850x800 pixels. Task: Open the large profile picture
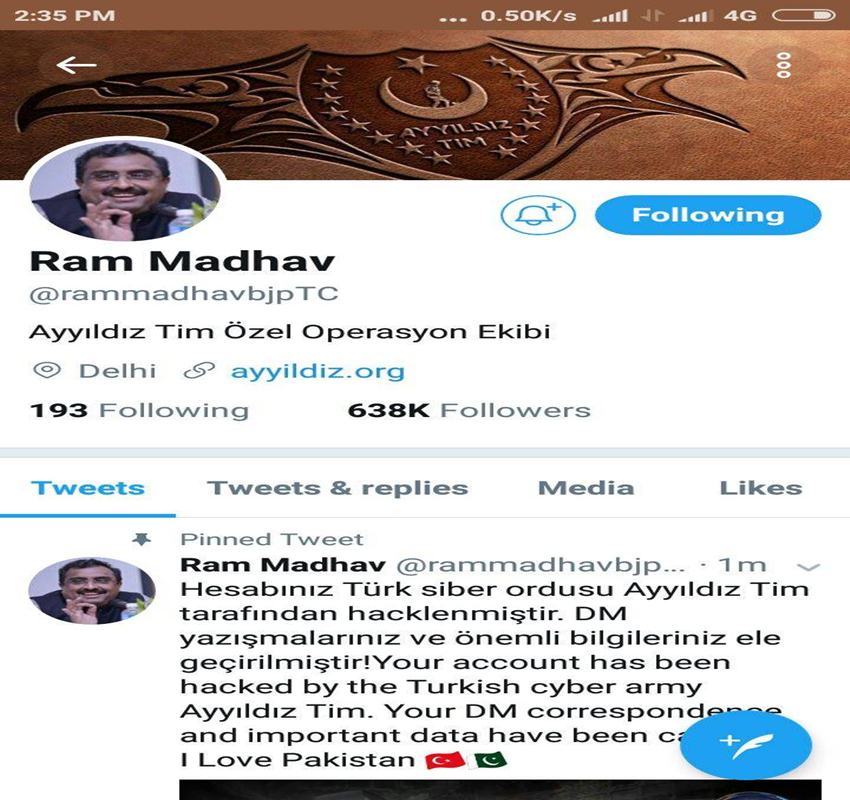pyautogui.click(x=125, y=190)
